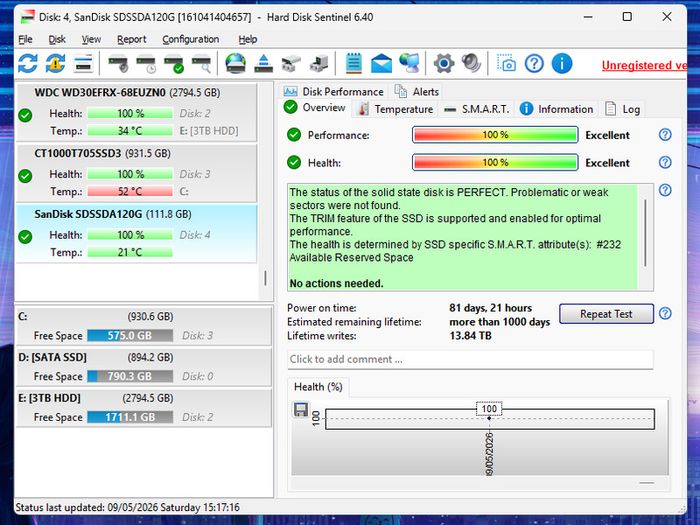Click the help icon beside status text box
This screenshot has width=700, height=525.
pos(665,191)
